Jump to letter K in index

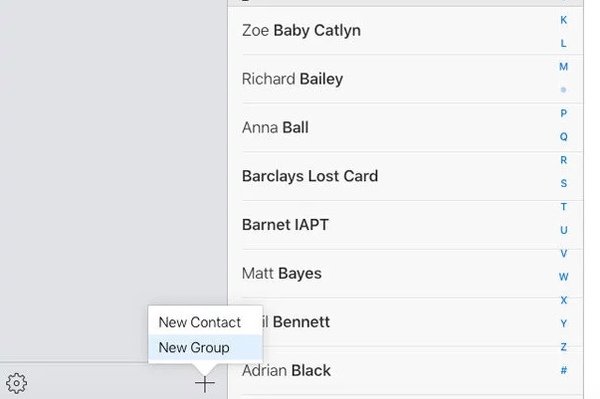(563, 20)
